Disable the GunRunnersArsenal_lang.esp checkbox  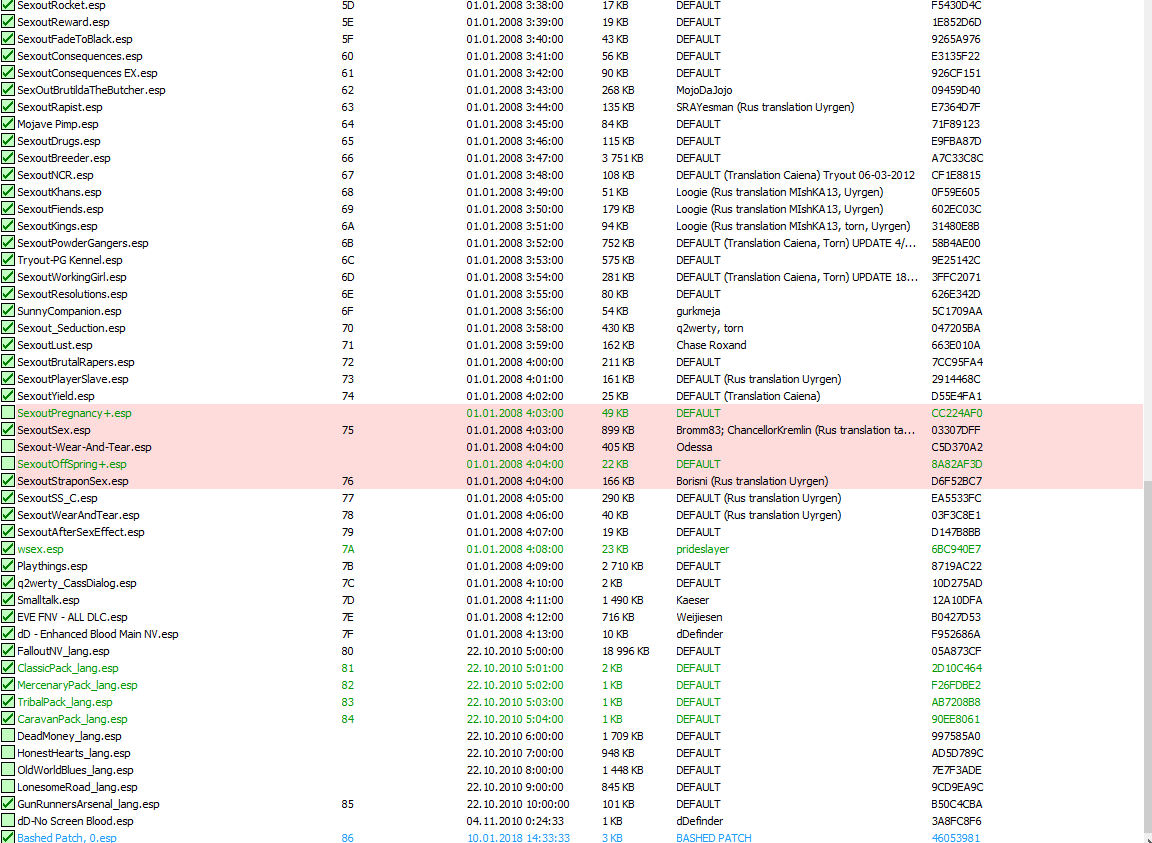coord(8,804)
